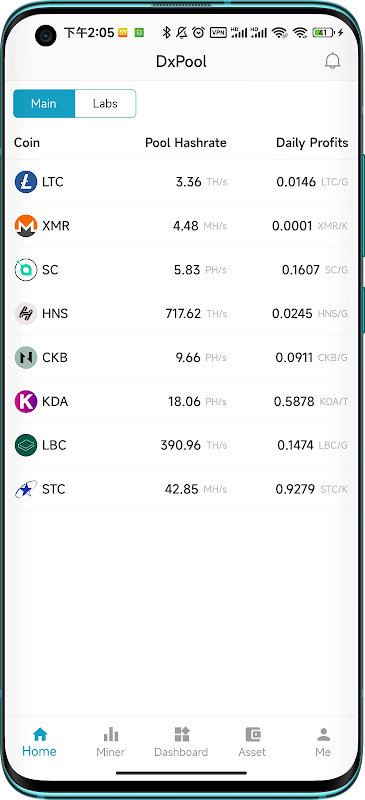Open the Asset wallet tab
365x800 pixels.
coord(252,742)
